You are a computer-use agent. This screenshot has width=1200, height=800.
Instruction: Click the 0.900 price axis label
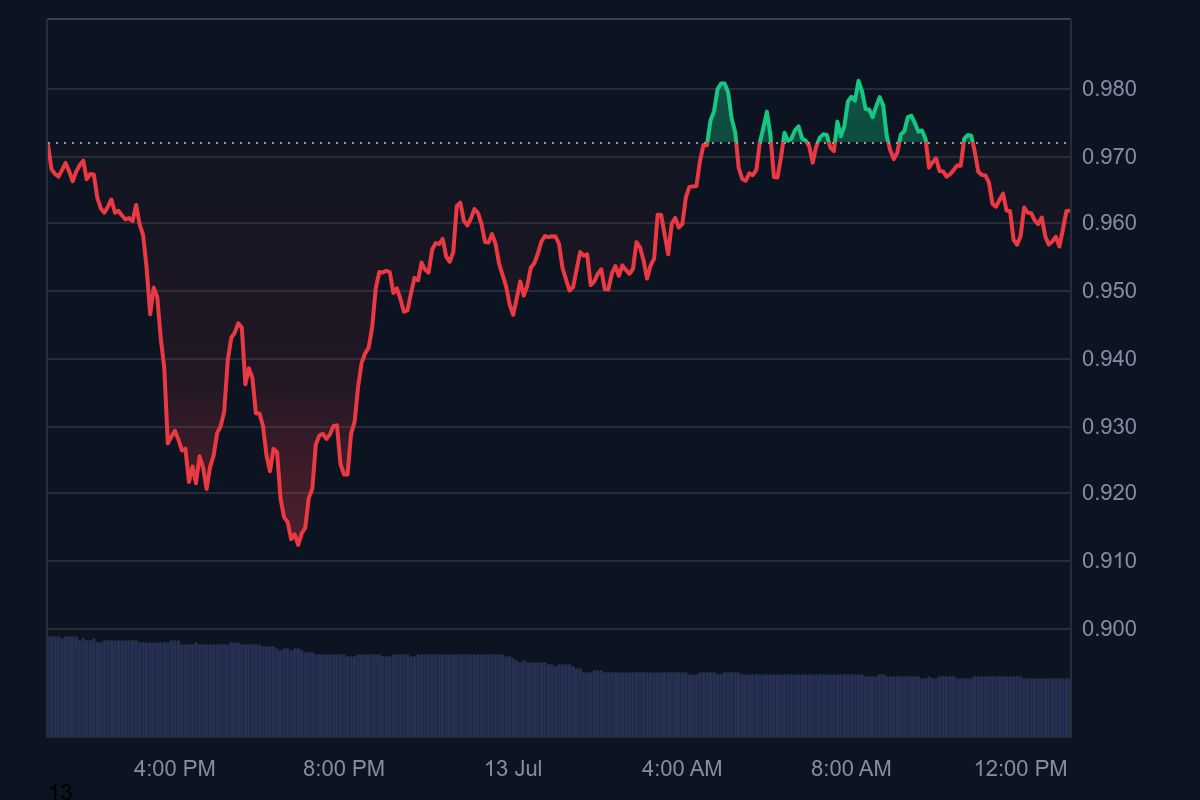pos(1109,629)
